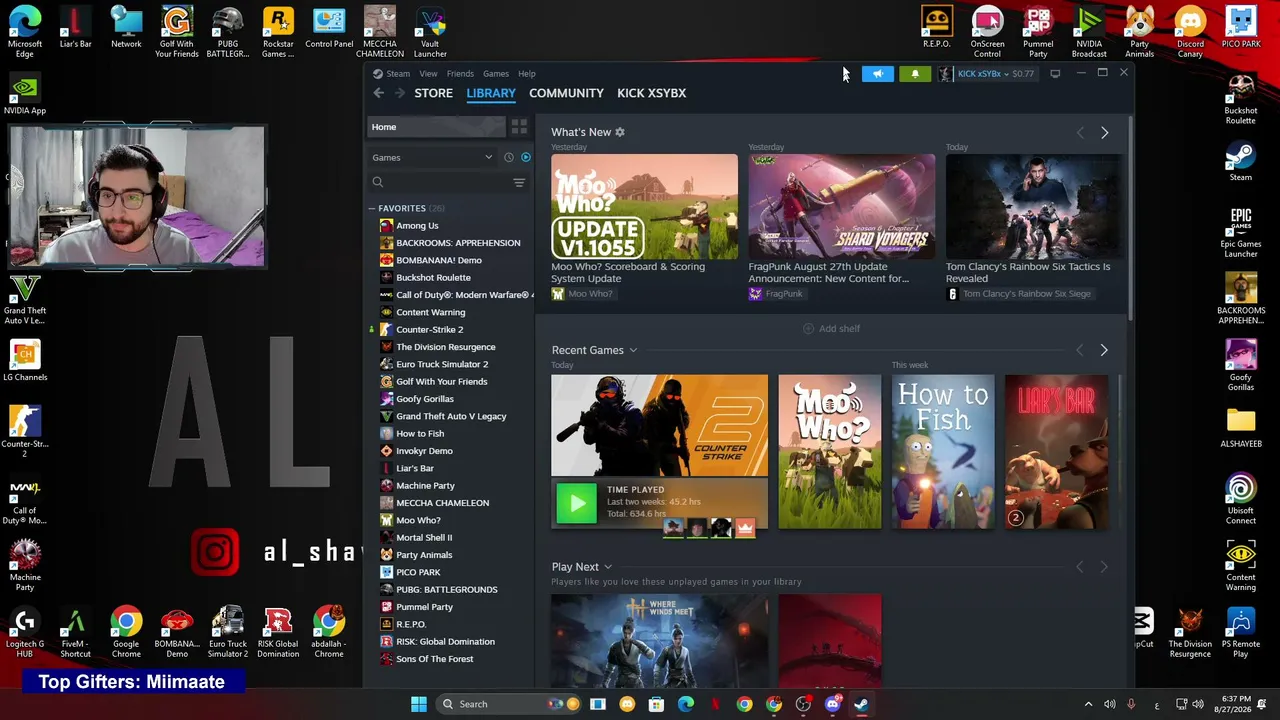Open the View menu
This screenshot has width=1280, height=720.
[428, 73]
